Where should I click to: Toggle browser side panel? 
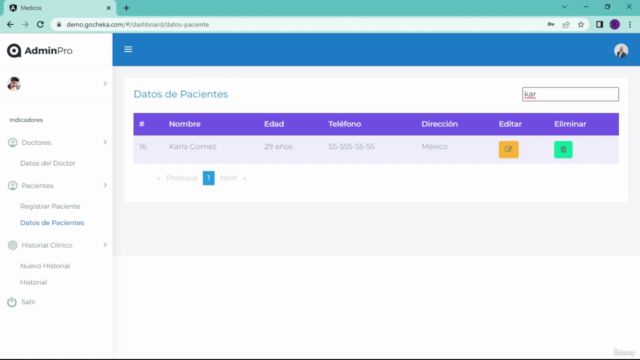pyautogui.click(x=599, y=24)
